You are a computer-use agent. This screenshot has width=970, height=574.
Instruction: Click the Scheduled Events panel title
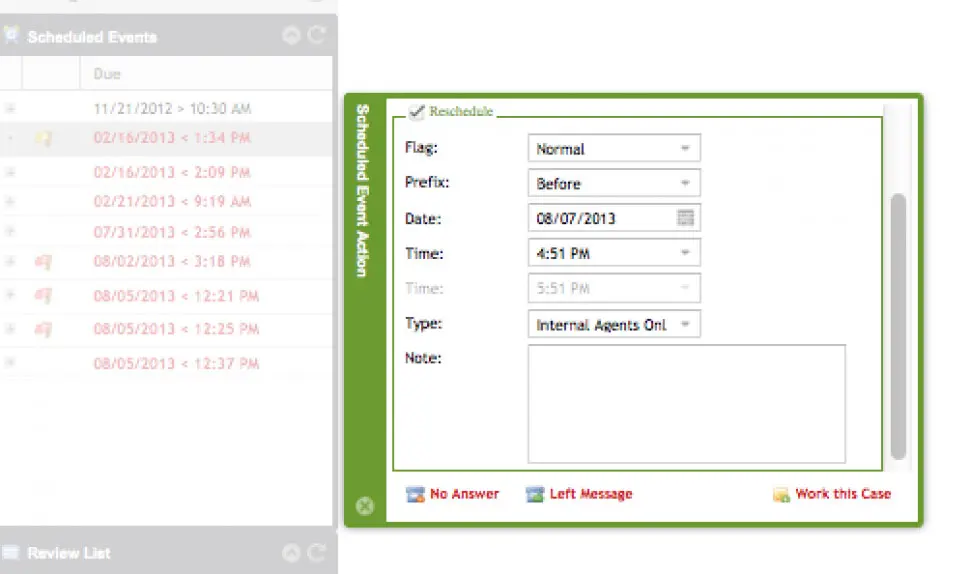[x=92, y=37]
